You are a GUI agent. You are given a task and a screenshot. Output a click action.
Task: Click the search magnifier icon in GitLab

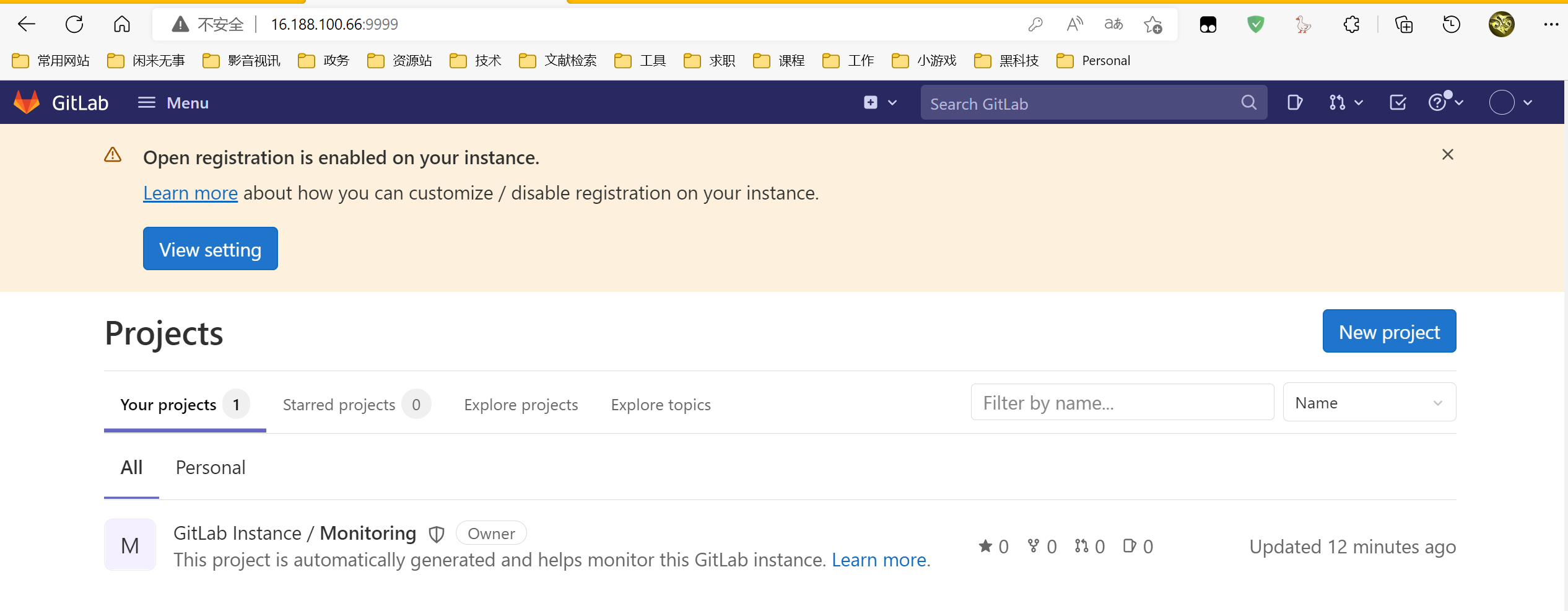[x=1248, y=102]
